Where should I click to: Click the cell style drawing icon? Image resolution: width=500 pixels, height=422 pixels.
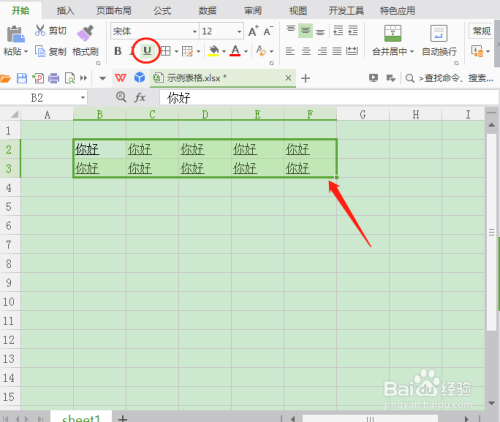(187, 51)
